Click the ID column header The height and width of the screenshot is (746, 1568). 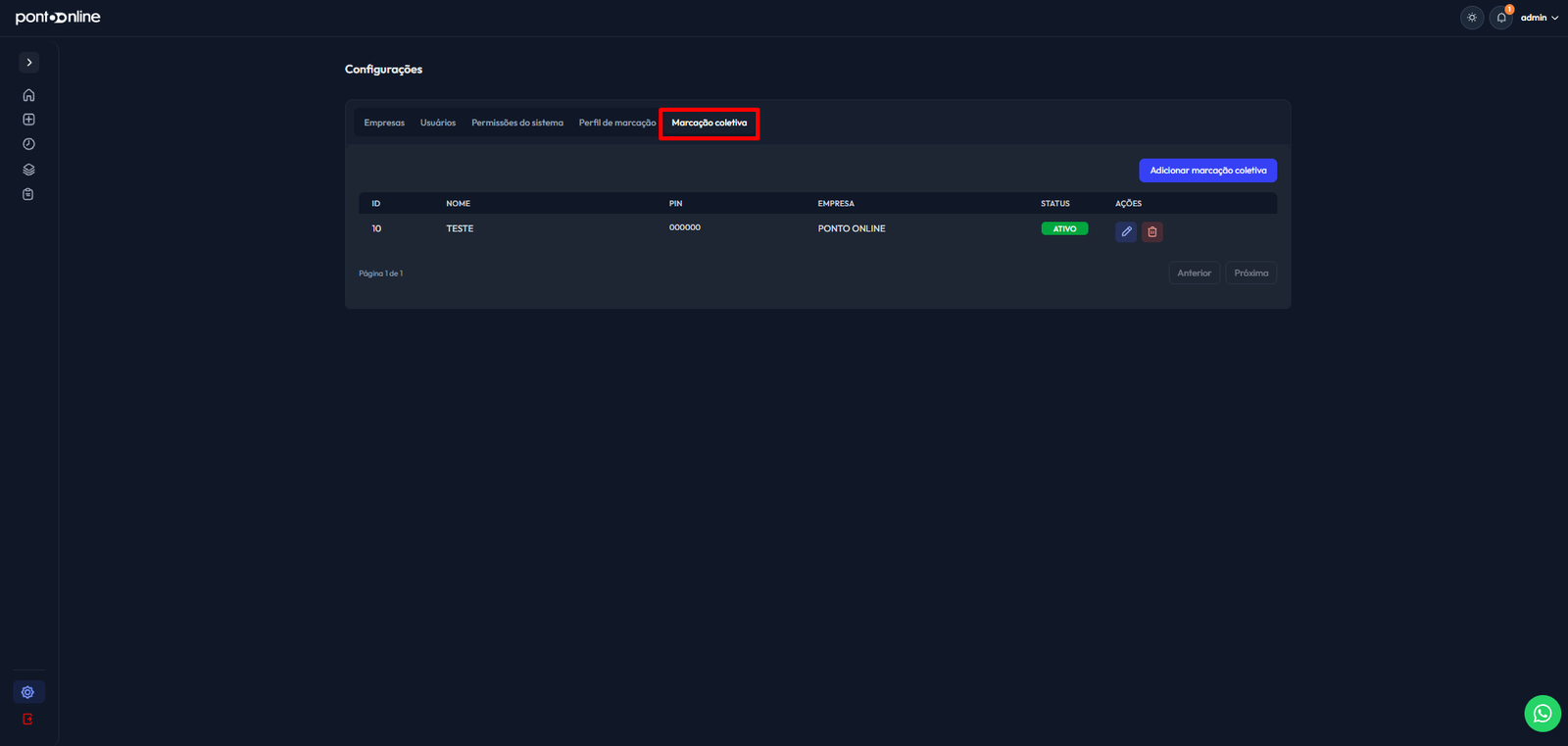tap(375, 204)
